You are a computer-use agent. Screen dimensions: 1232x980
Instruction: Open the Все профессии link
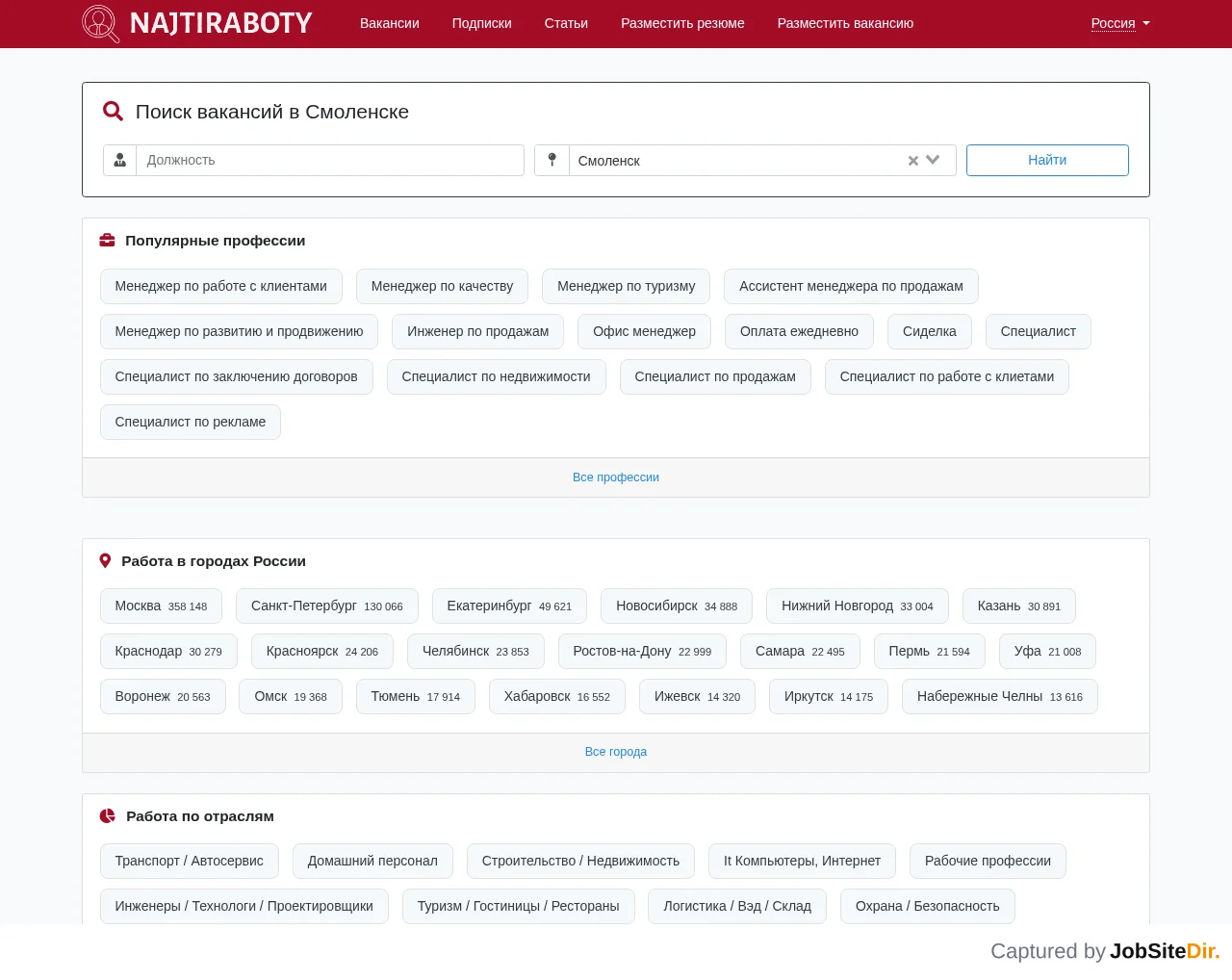pyautogui.click(x=616, y=477)
